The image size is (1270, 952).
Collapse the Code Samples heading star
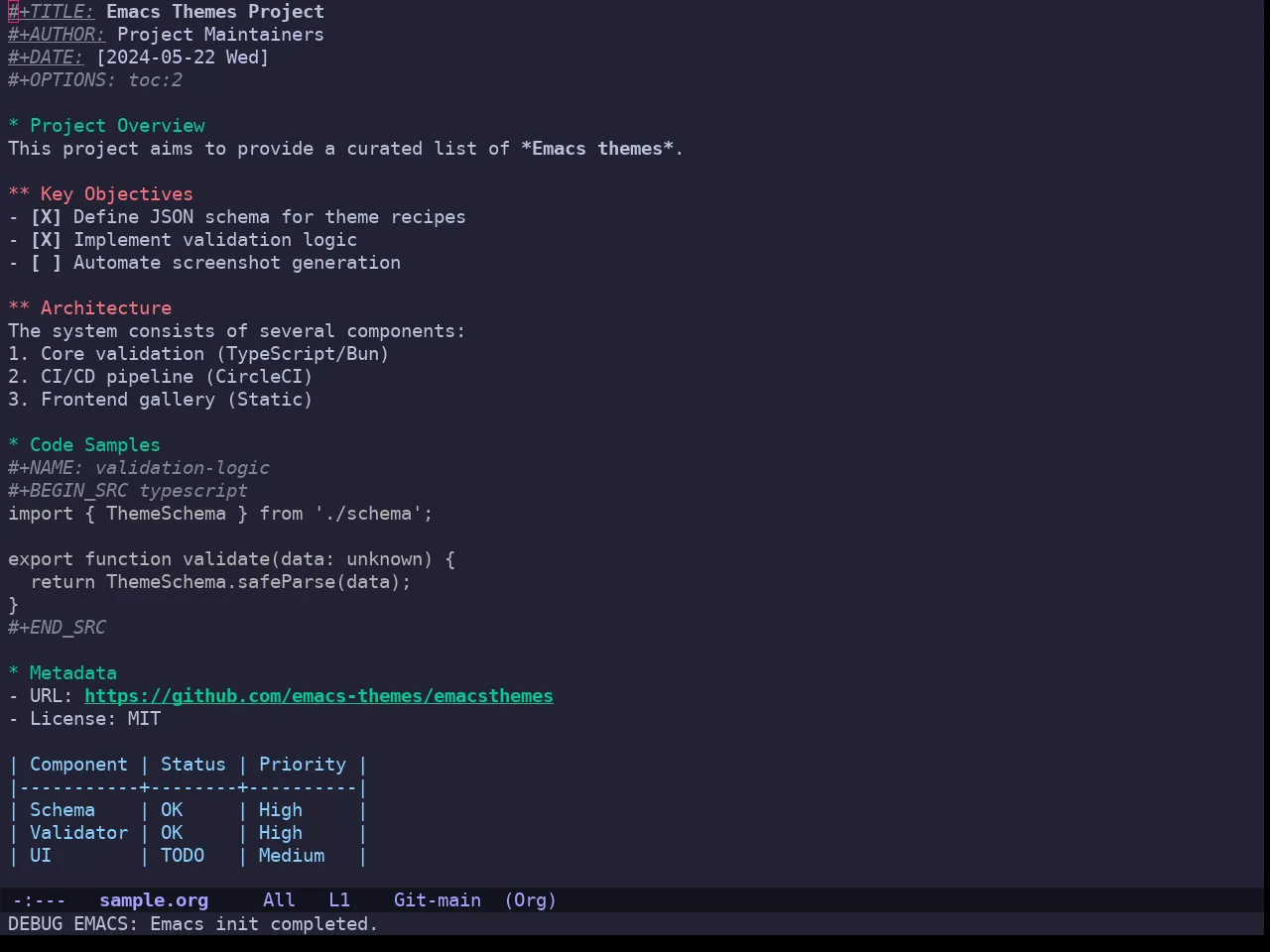click(14, 445)
